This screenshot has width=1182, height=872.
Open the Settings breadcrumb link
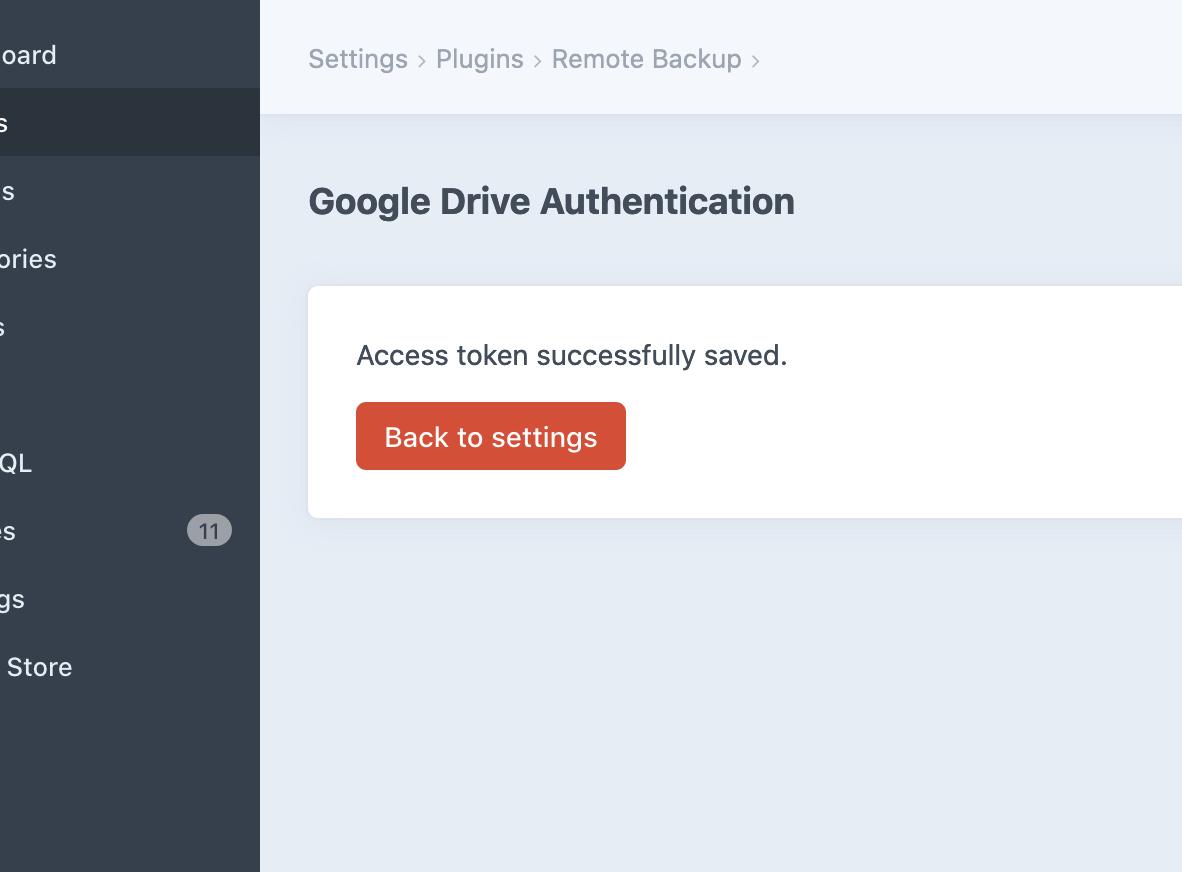click(358, 60)
